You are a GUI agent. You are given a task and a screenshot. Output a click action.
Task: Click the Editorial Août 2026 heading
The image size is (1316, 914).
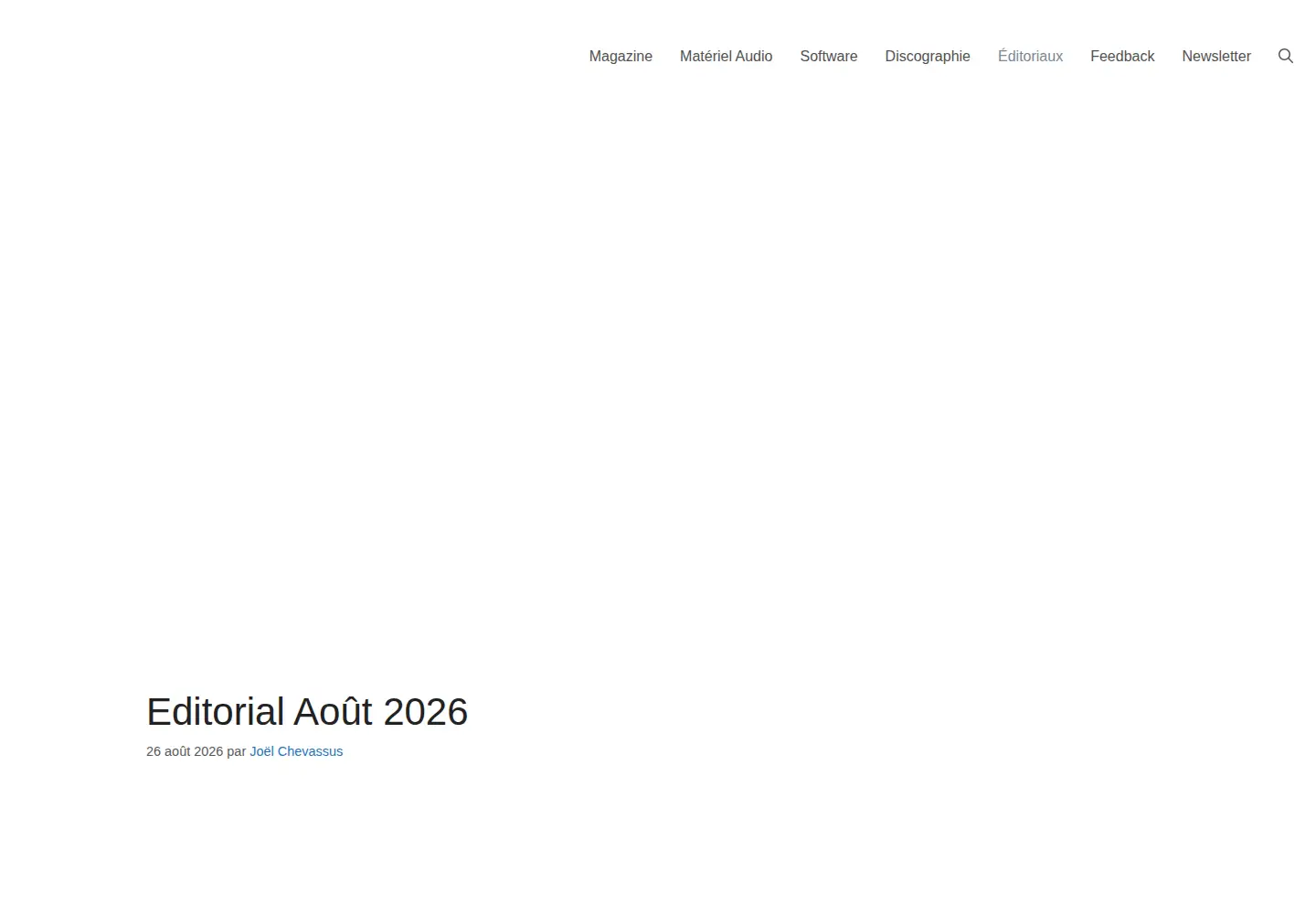(307, 712)
